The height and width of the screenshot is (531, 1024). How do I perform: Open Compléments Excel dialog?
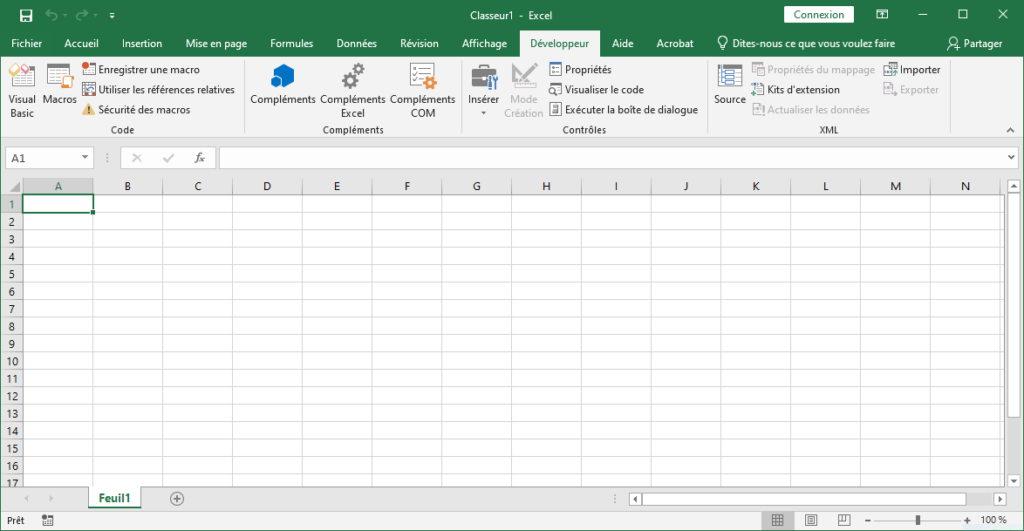click(353, 91)
